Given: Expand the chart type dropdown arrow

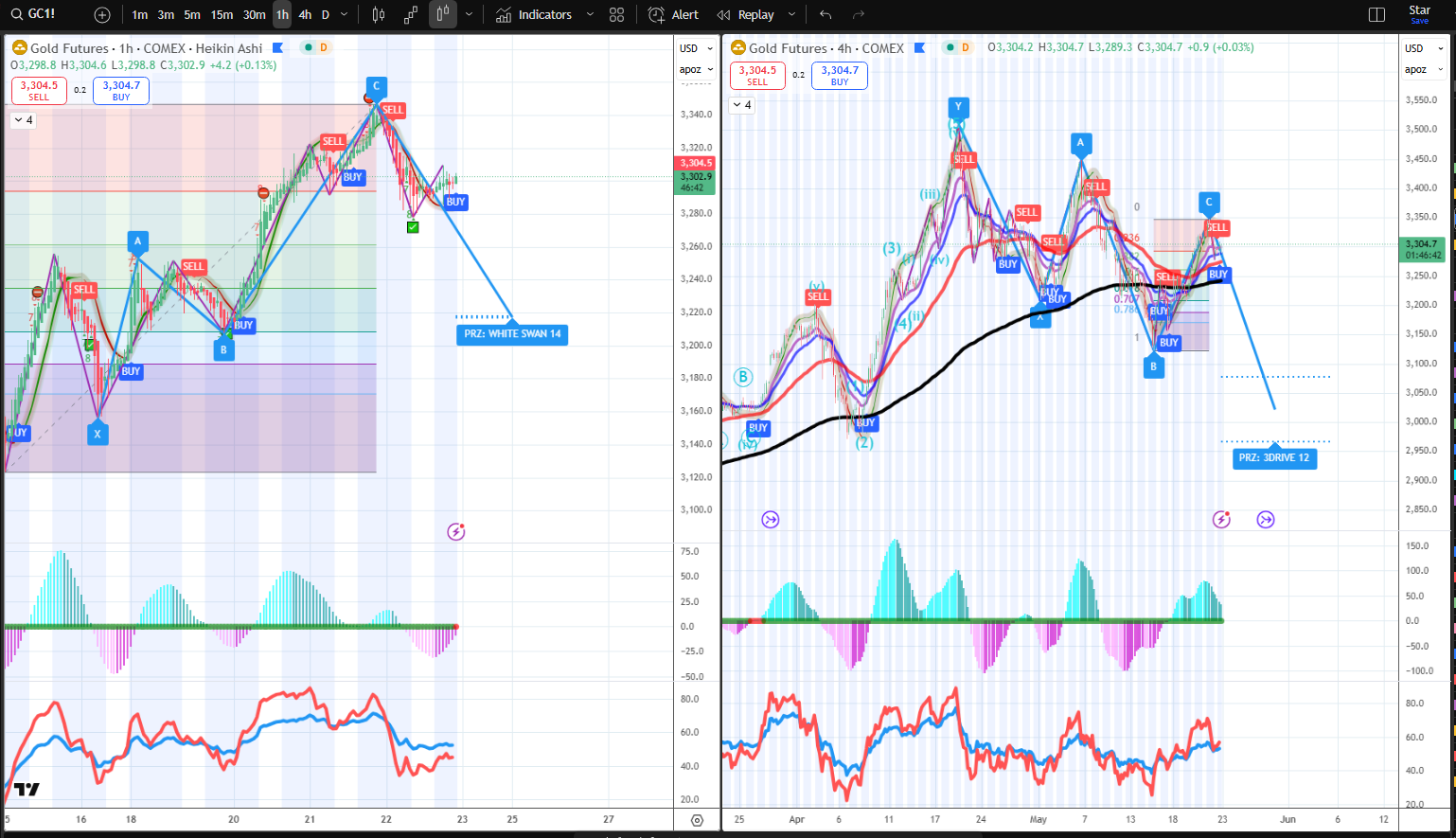Looking at the screenshot, I should coord(469,15).
